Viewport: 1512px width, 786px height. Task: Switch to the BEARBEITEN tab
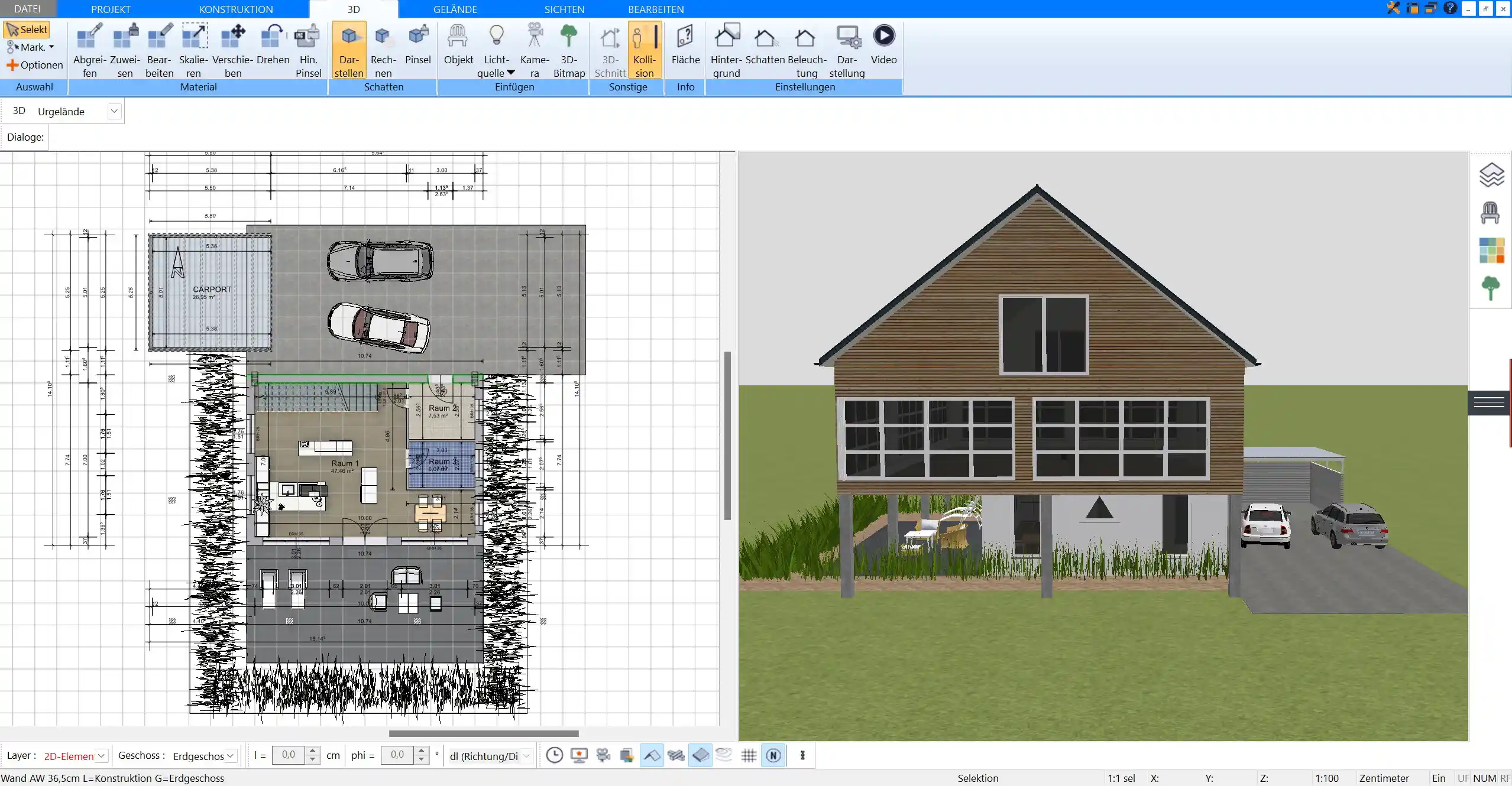656,9
